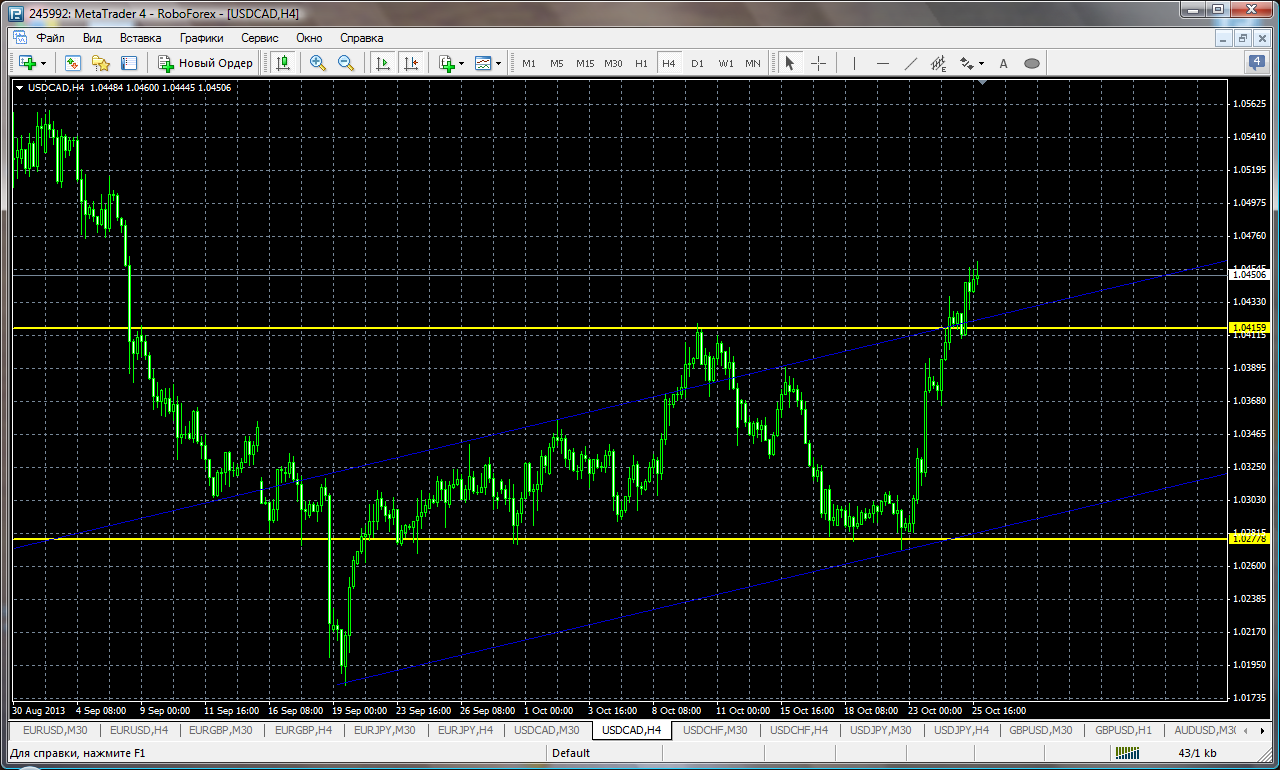This screenshot has width=1280, height=770.
Task: Select the trendline drawing tool
Action: [911, 63]
